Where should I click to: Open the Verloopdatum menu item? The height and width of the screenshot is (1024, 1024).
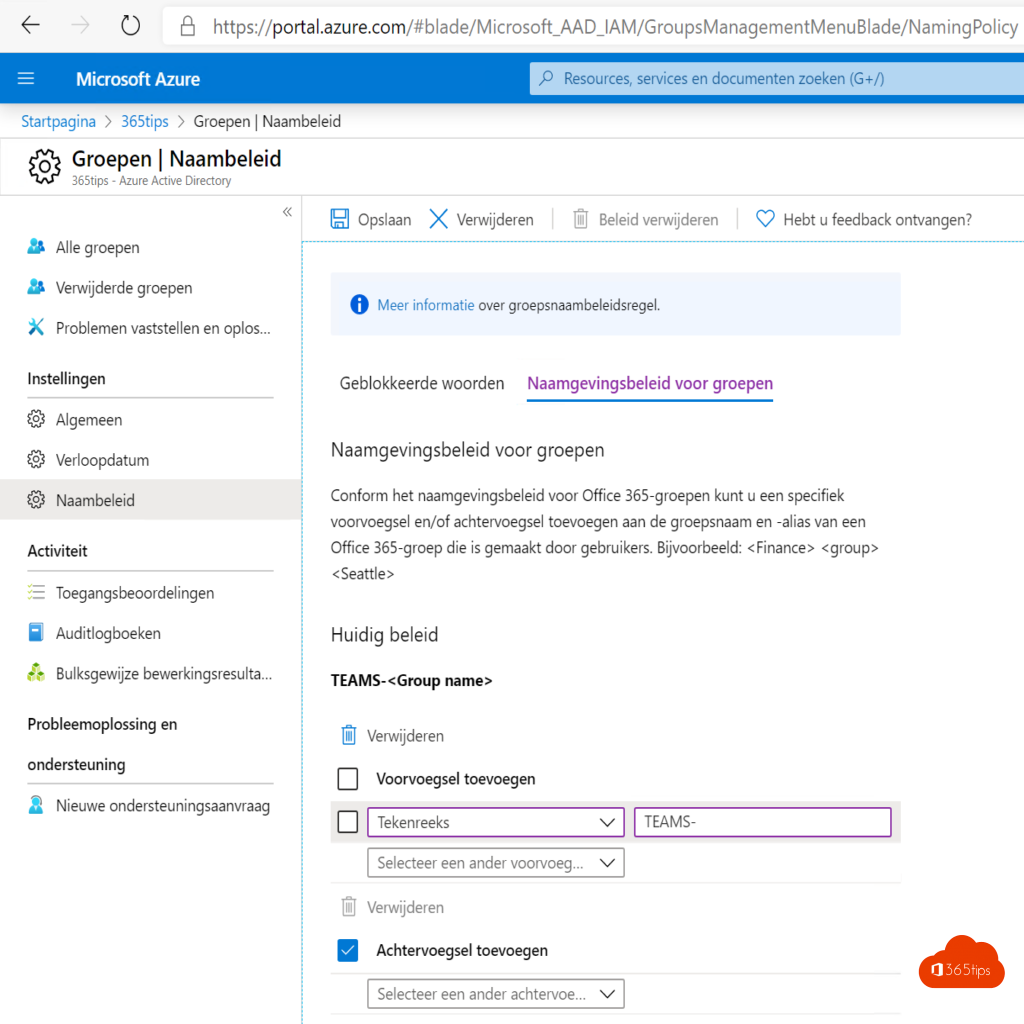pos(103,460)
